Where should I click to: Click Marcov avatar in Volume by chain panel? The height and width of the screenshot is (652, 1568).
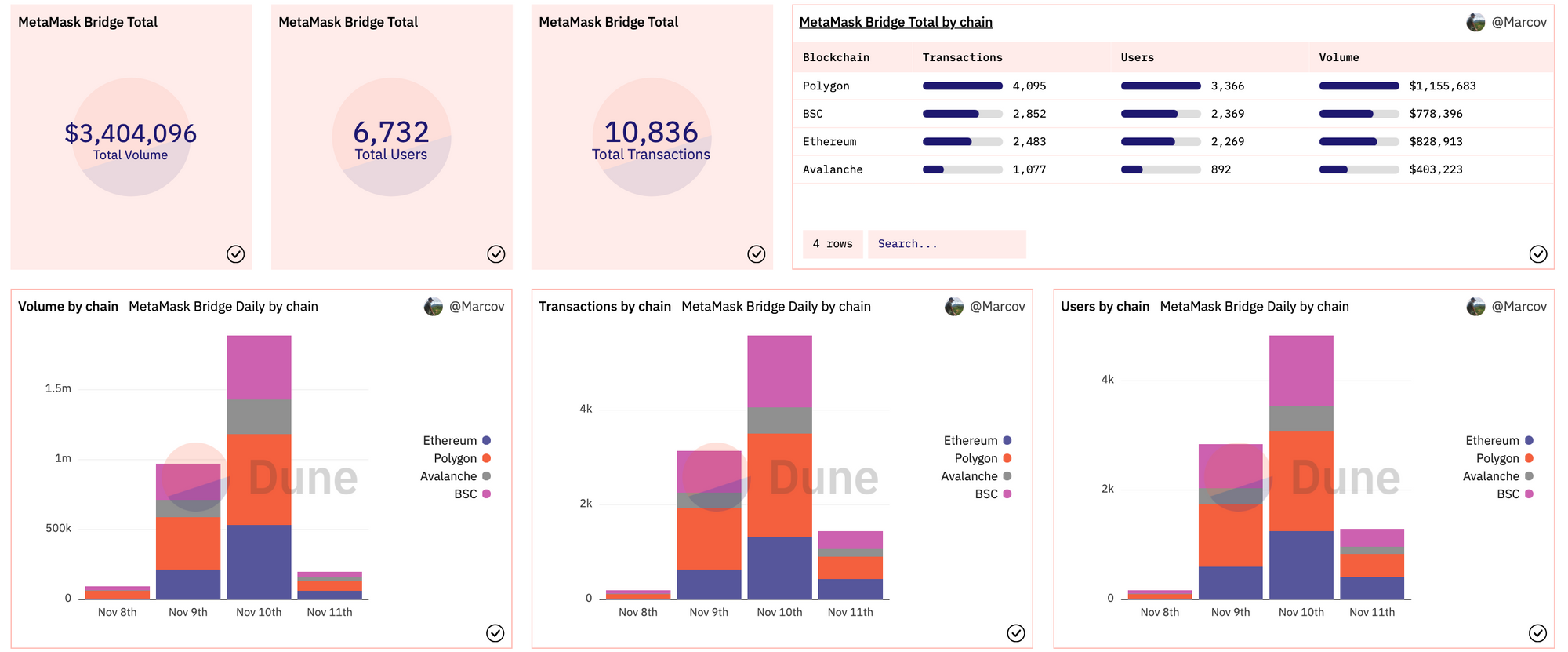434,307
